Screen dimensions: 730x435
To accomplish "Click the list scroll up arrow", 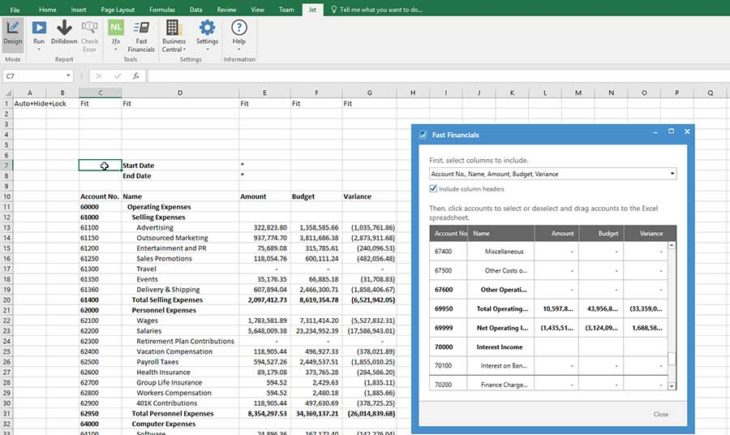I will point(671,245).
